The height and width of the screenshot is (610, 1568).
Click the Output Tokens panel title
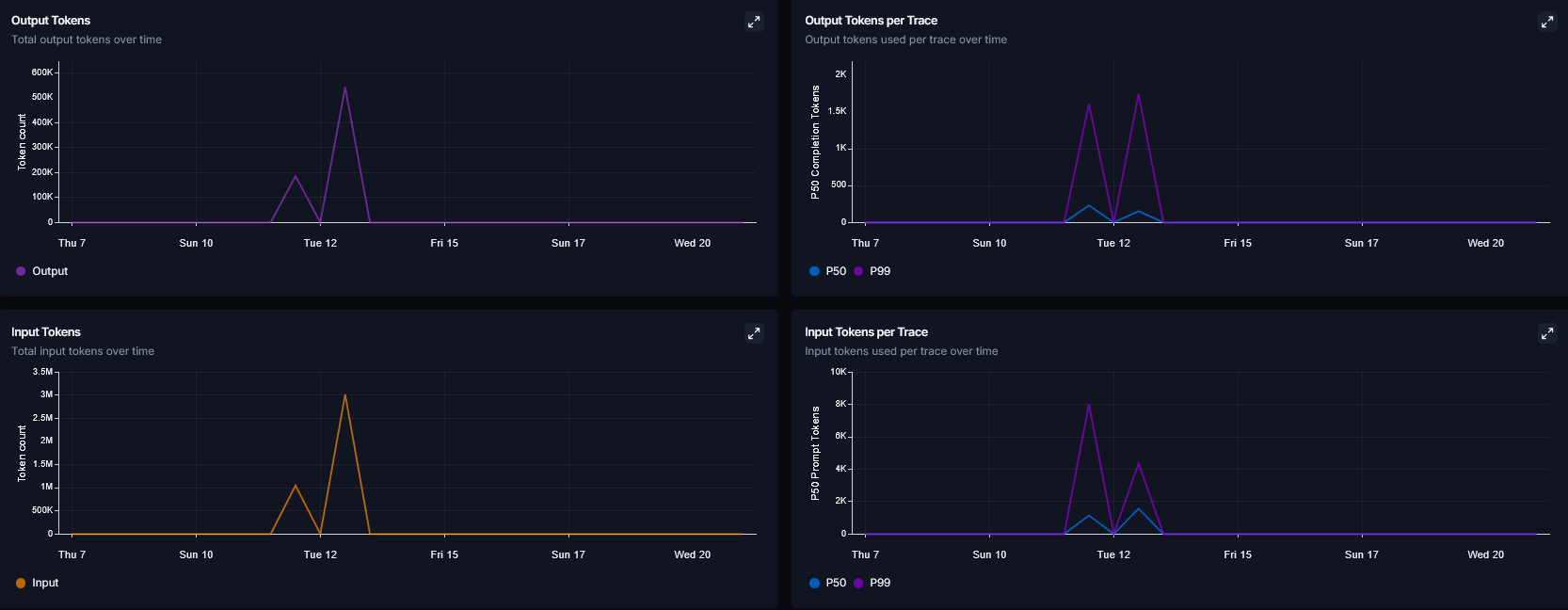pos(51,21)
